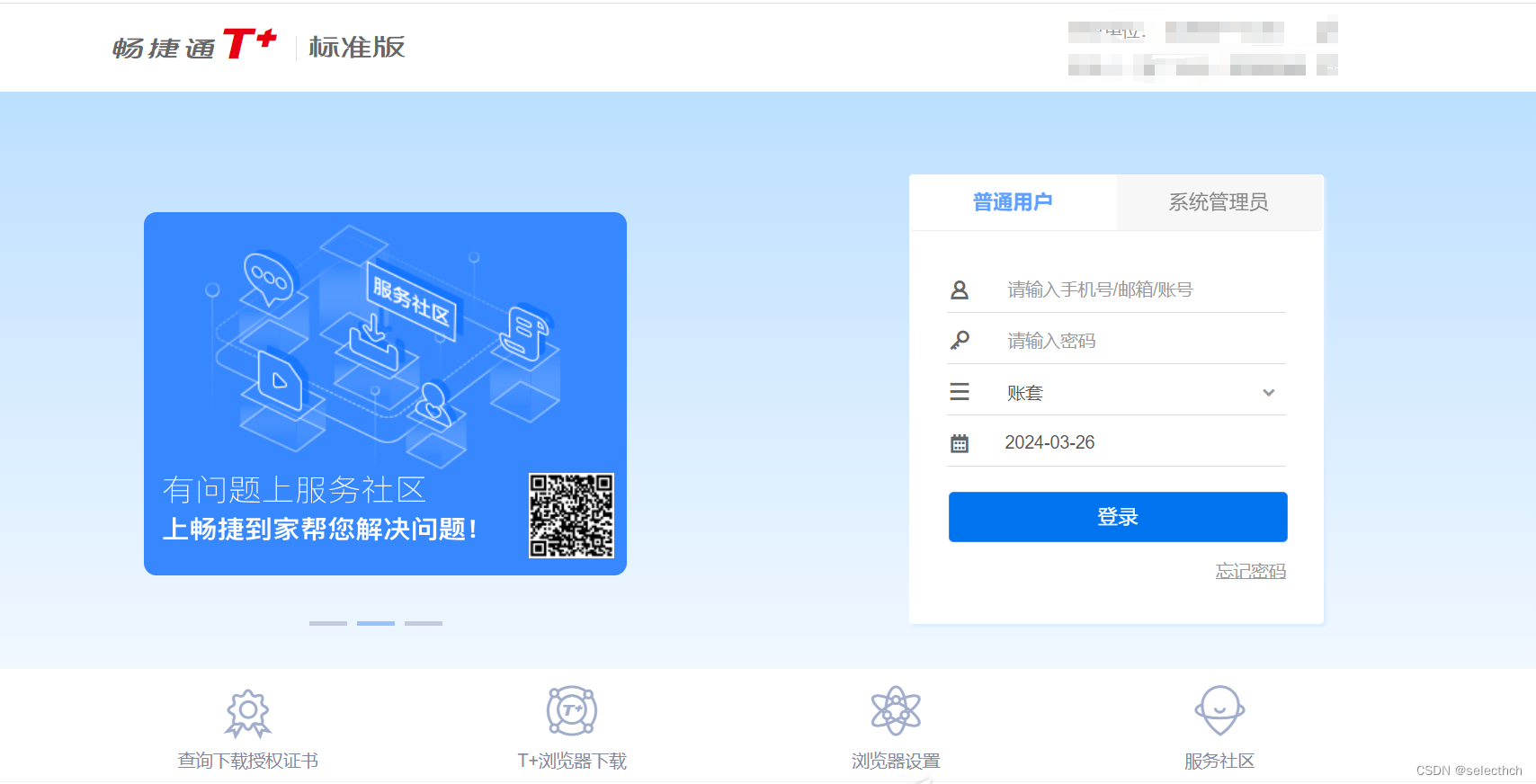Click the key password icon
The height and width of the screenshot is (784, 1536).
(x=960, y=341)
